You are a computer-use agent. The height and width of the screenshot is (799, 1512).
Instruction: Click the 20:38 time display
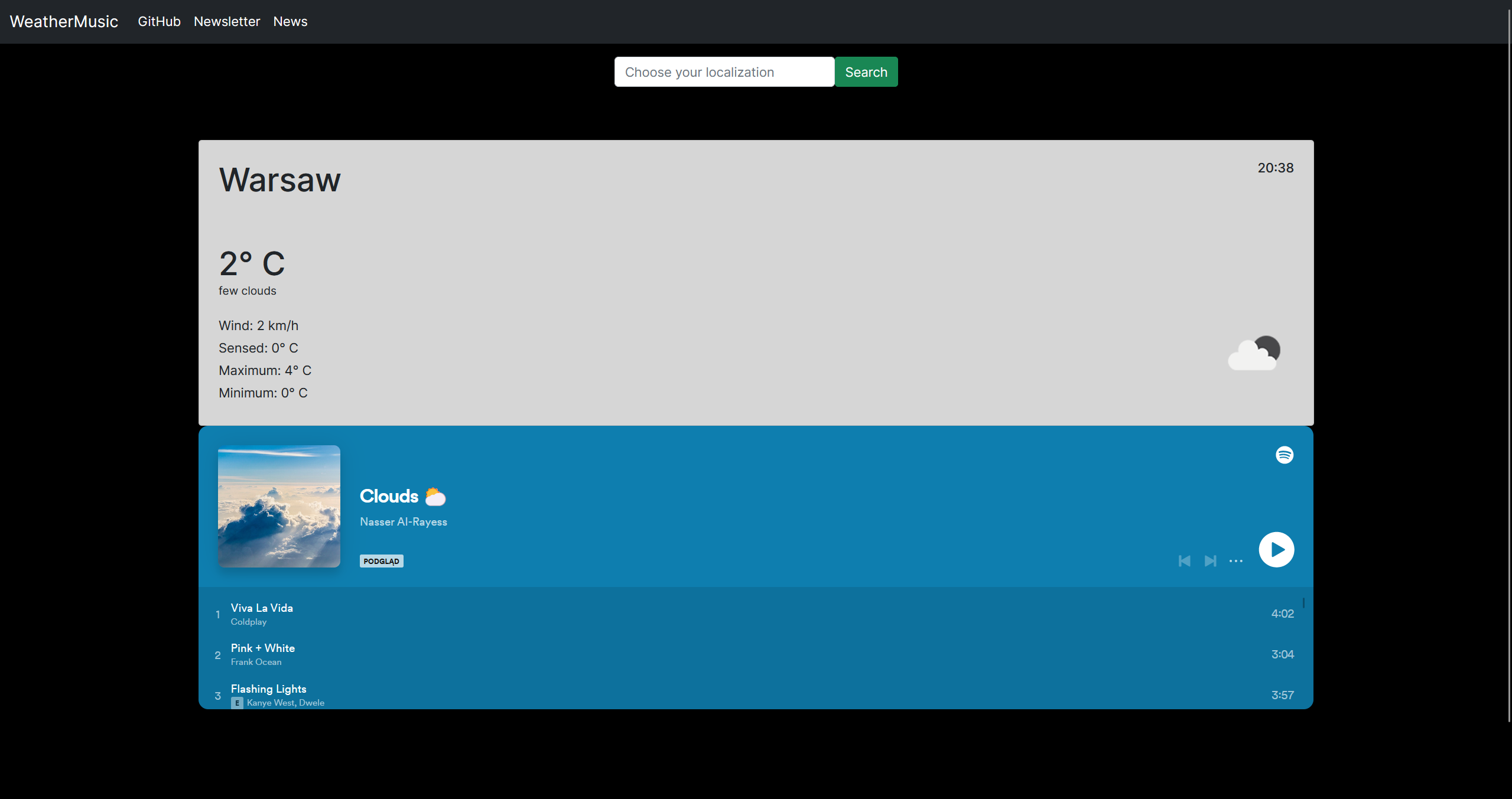1275,168
